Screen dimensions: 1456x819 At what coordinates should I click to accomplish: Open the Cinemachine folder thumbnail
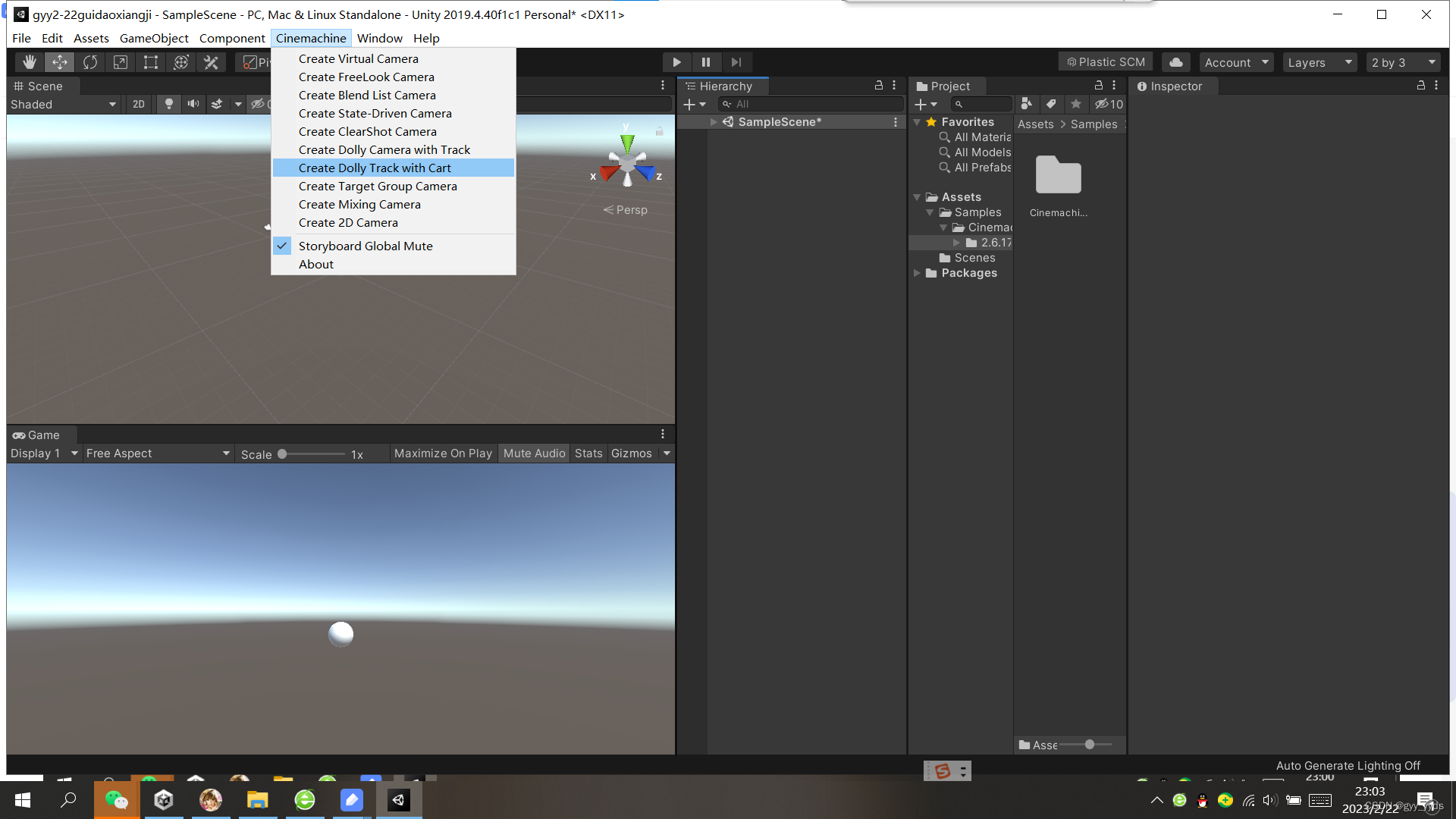tap(1058, 177)
